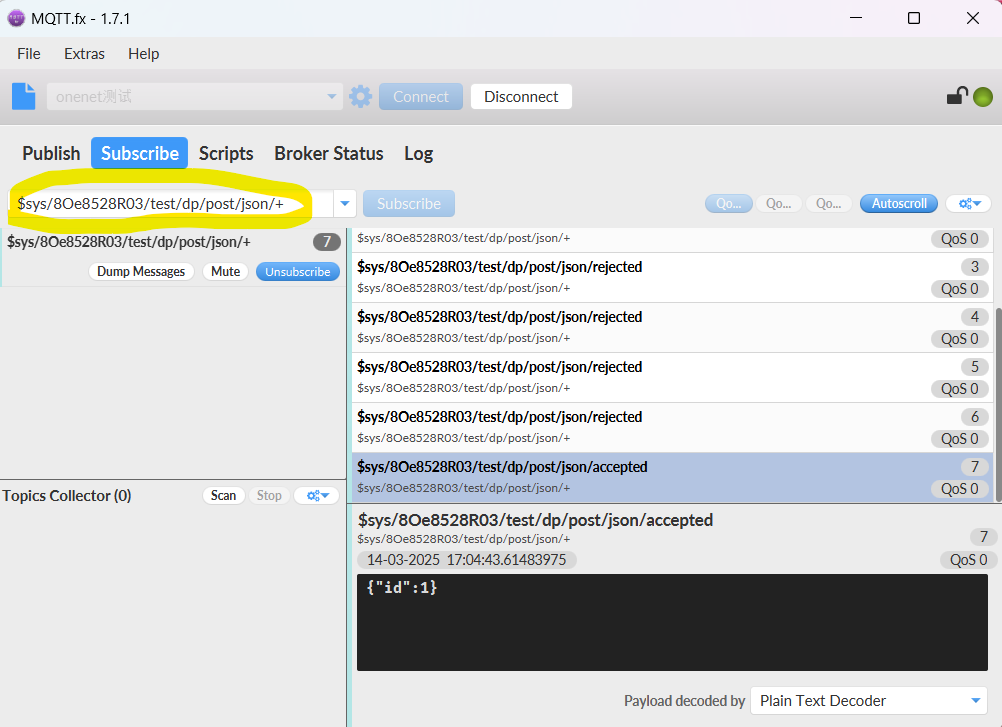Open the Extras menu
Screen dimensions: 1002x727
click(84, 54)
